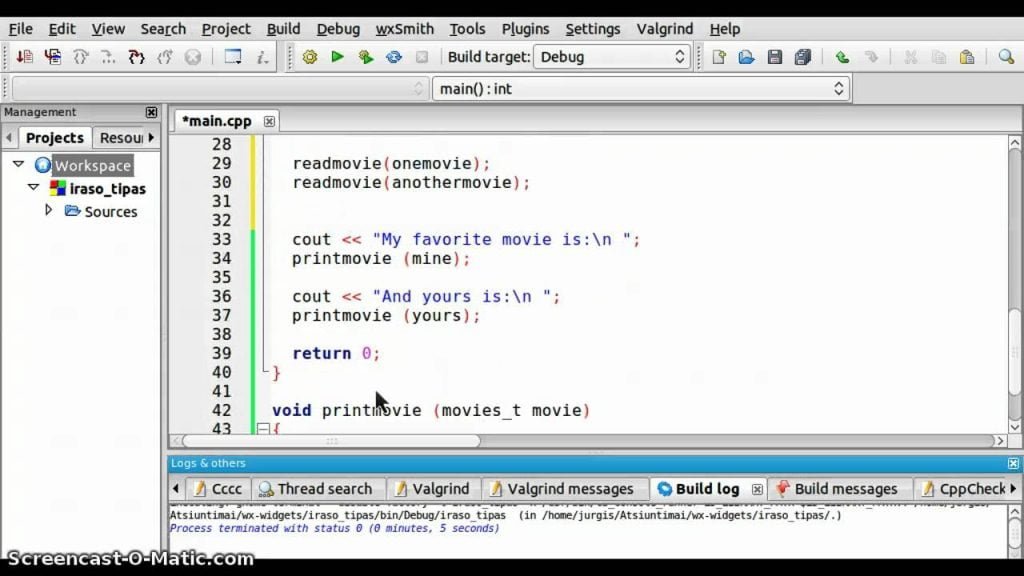
Task: Click the Debug/Continue toolbar icon
Action: pos(25,57)
